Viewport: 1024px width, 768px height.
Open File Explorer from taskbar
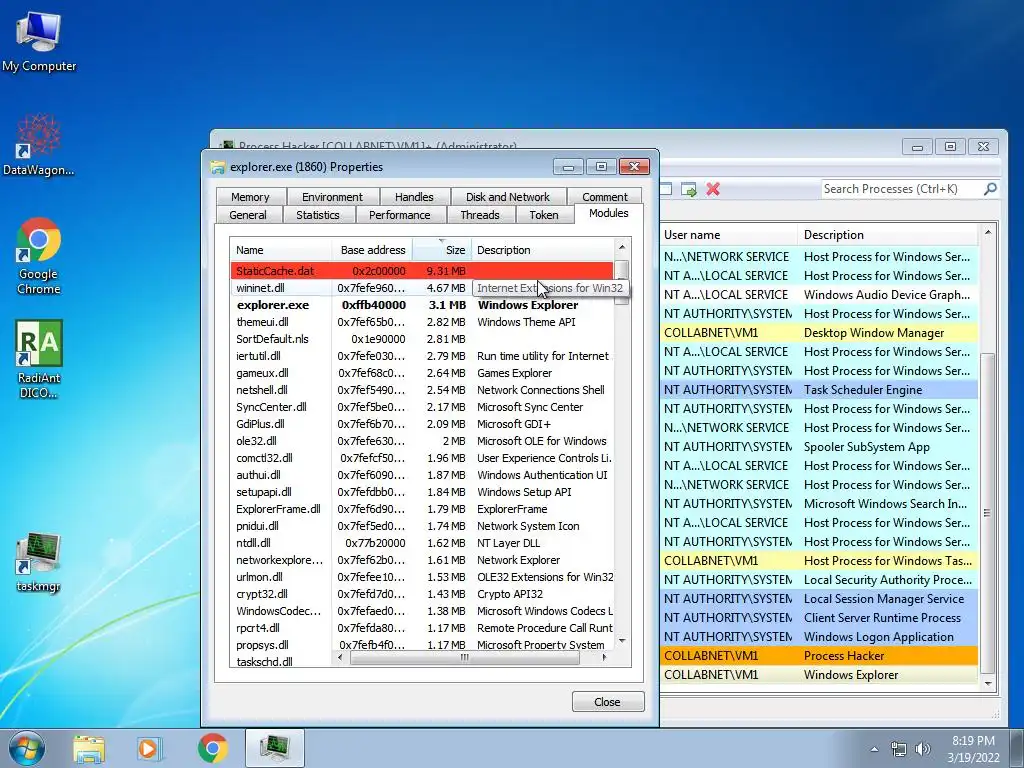pyautogui.click(x=89, y=748)
